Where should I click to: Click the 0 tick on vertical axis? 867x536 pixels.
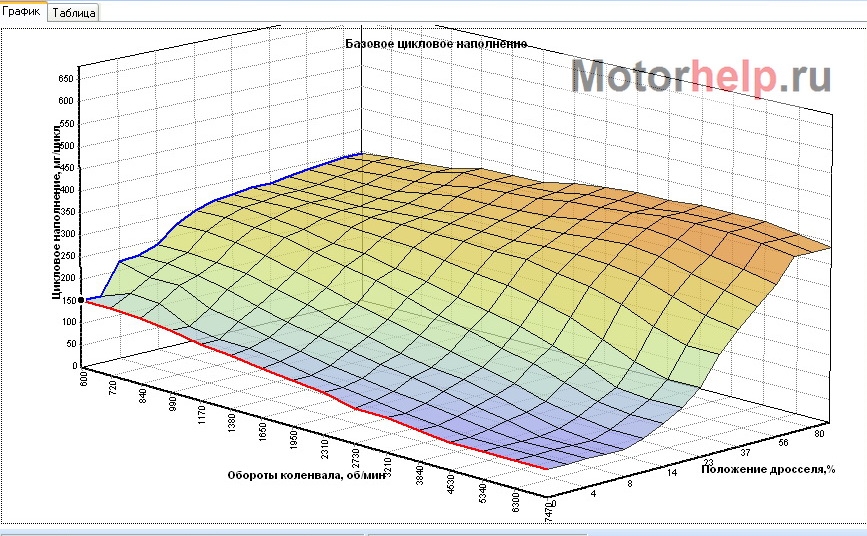click(x=73, y=366)
